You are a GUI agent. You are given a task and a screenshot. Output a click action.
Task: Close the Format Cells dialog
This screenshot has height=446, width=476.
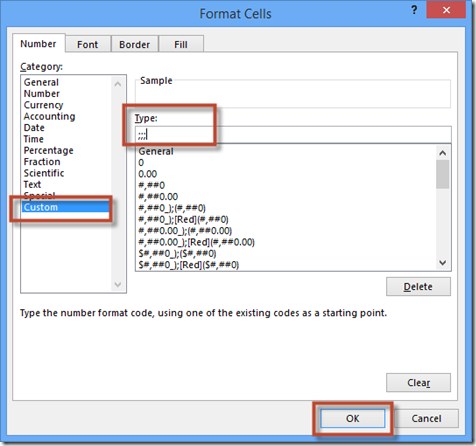pos(446,10)
